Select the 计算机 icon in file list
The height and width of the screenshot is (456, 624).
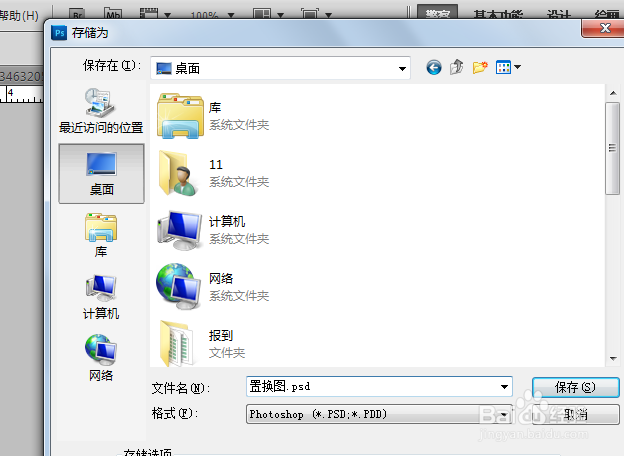click(x=179, y=230)
